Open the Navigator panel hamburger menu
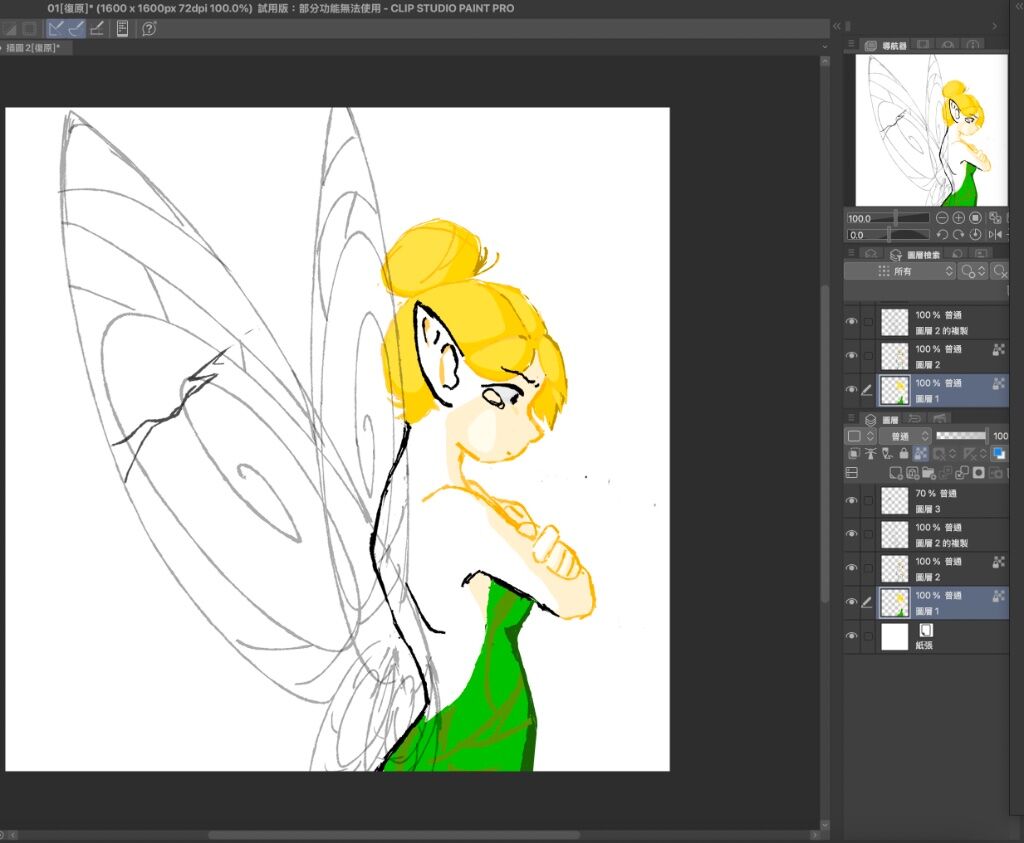1024x843 pixels. pos(851,44)
